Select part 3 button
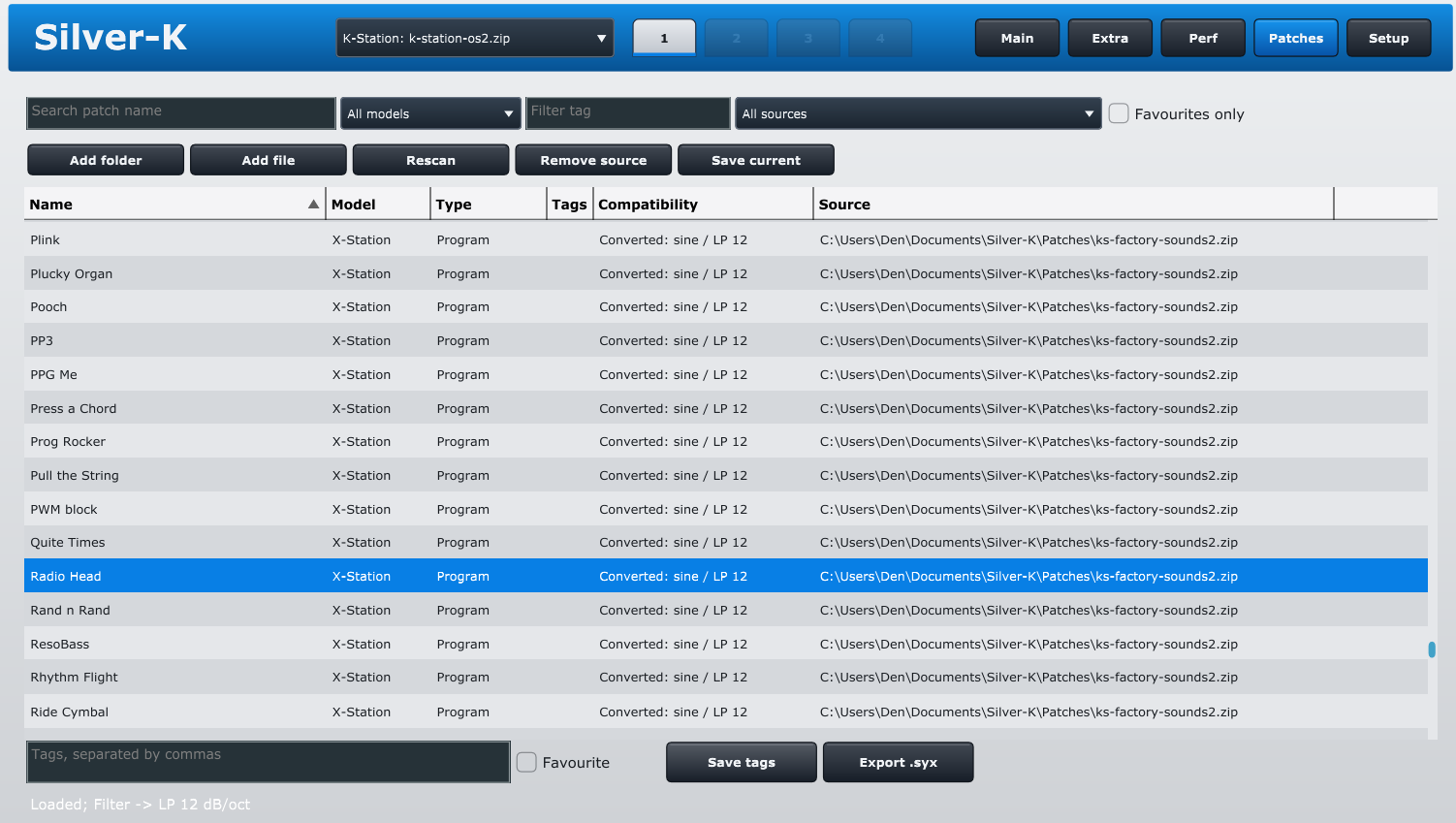The height and width of the screenshot is (823, 1456). click(807, 38)
